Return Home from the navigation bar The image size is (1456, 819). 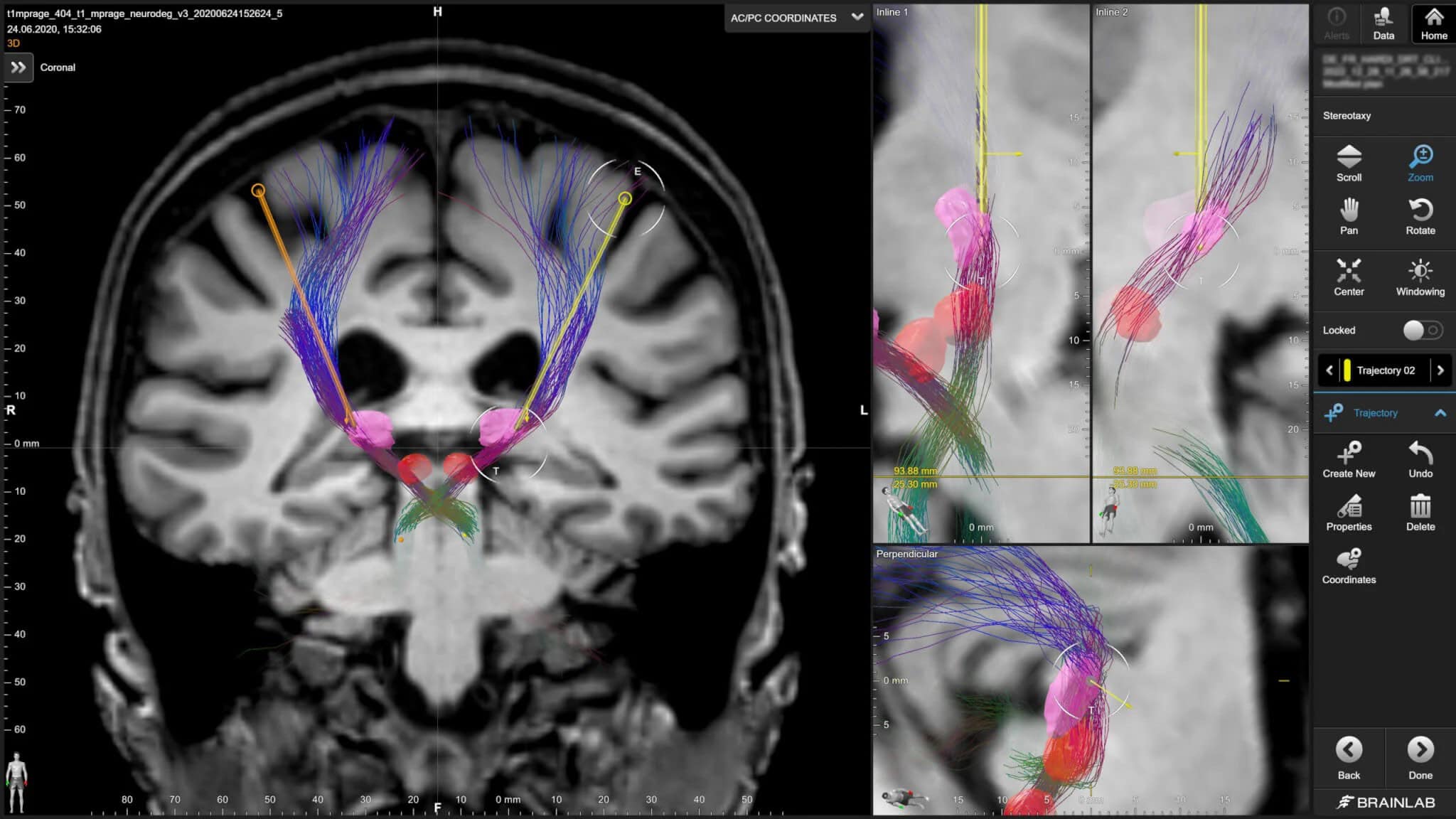pos(1433,21)
